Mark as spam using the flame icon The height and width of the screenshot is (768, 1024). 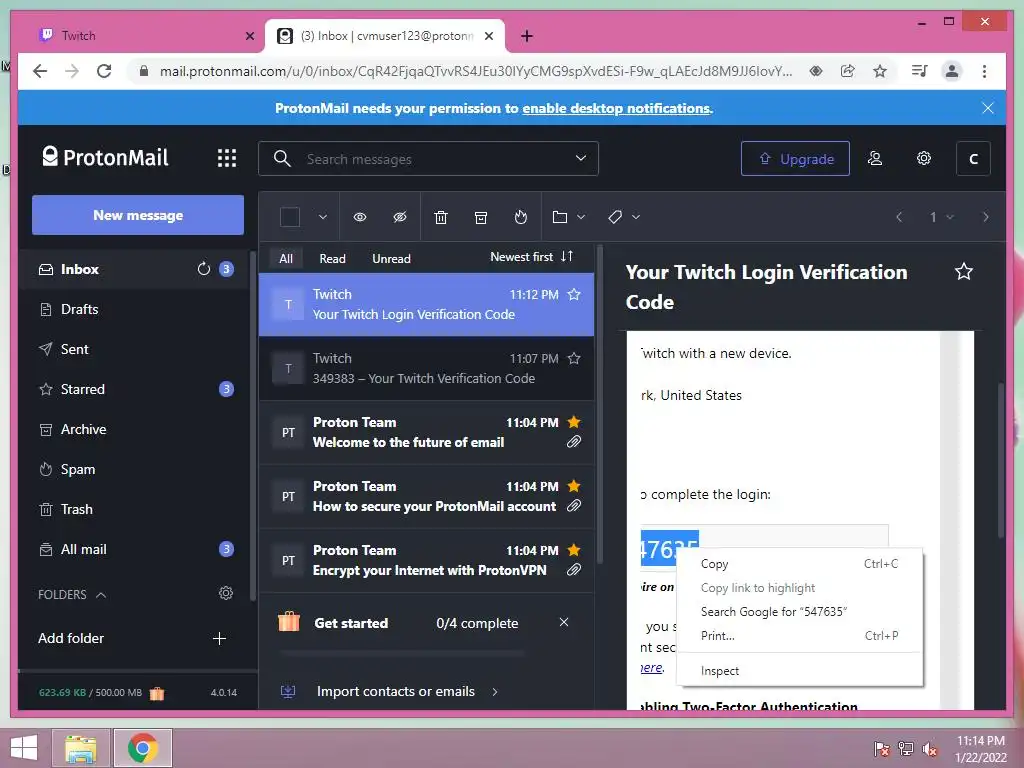tap(520, 217)
